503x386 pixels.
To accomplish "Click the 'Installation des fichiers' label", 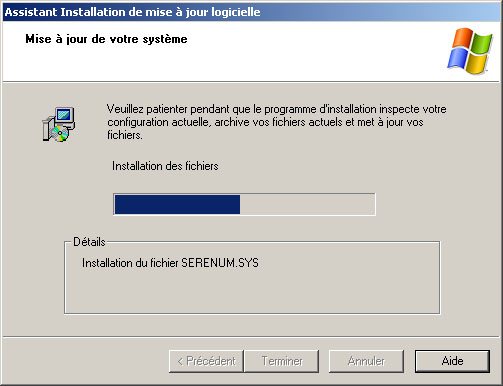I will (x=165, y=166).
